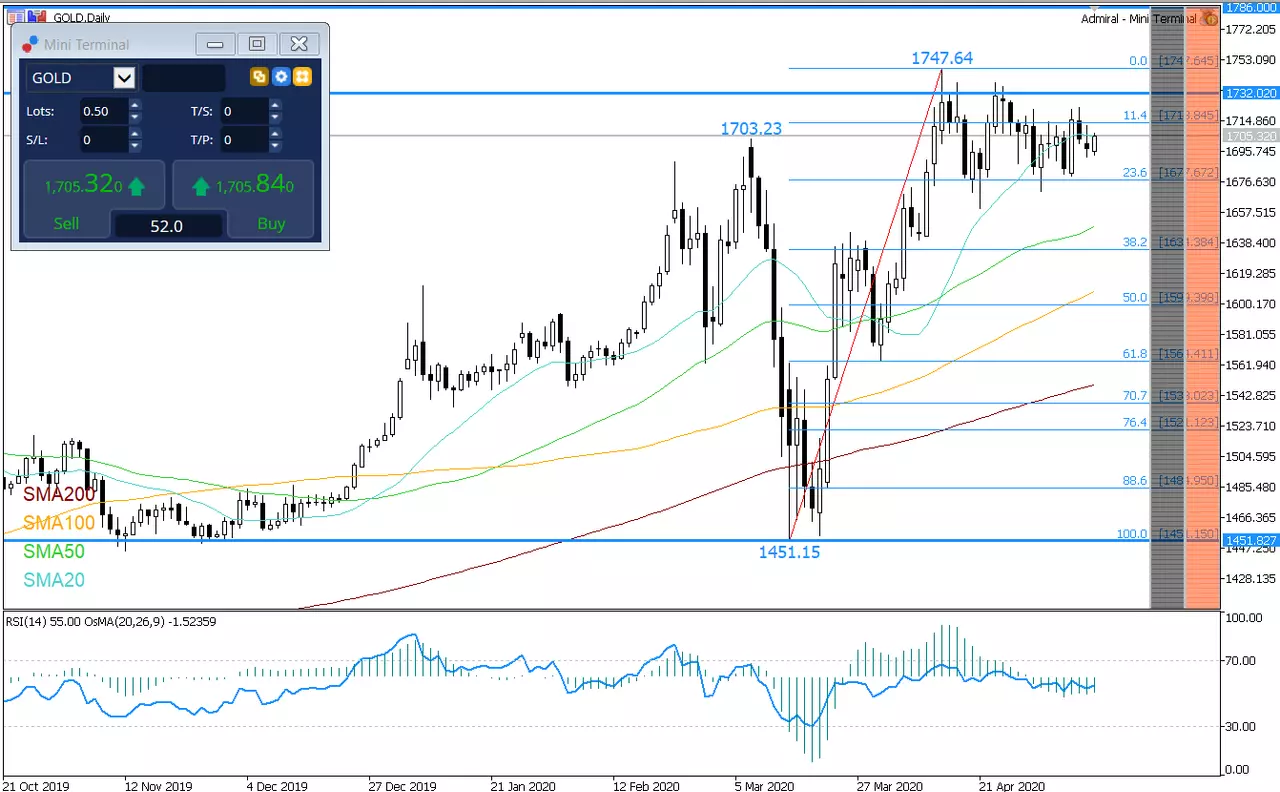The width and height of the screenshot is (1280, 792).
Task: Click the blue bar-chart icon before GOLD,Daily
Action: click(x=37, y=17)
